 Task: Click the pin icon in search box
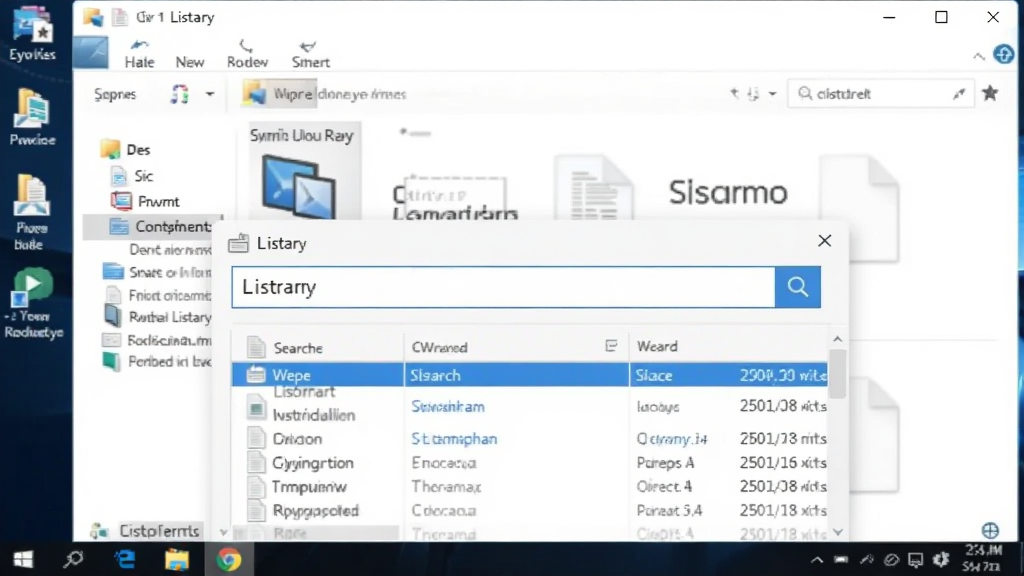[x=959, y=94]
